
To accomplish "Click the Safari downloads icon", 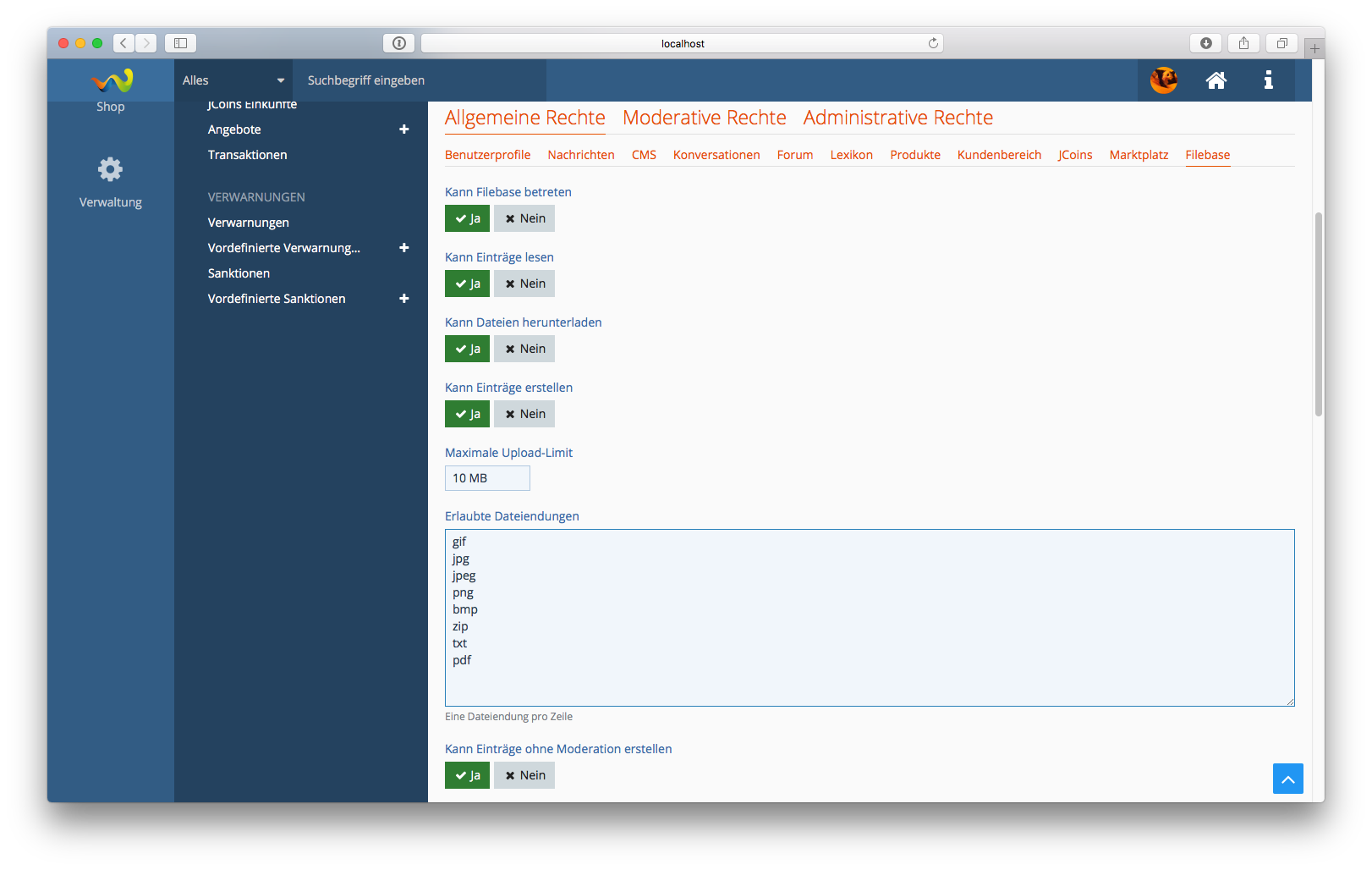I will [x=1205, y=43].
